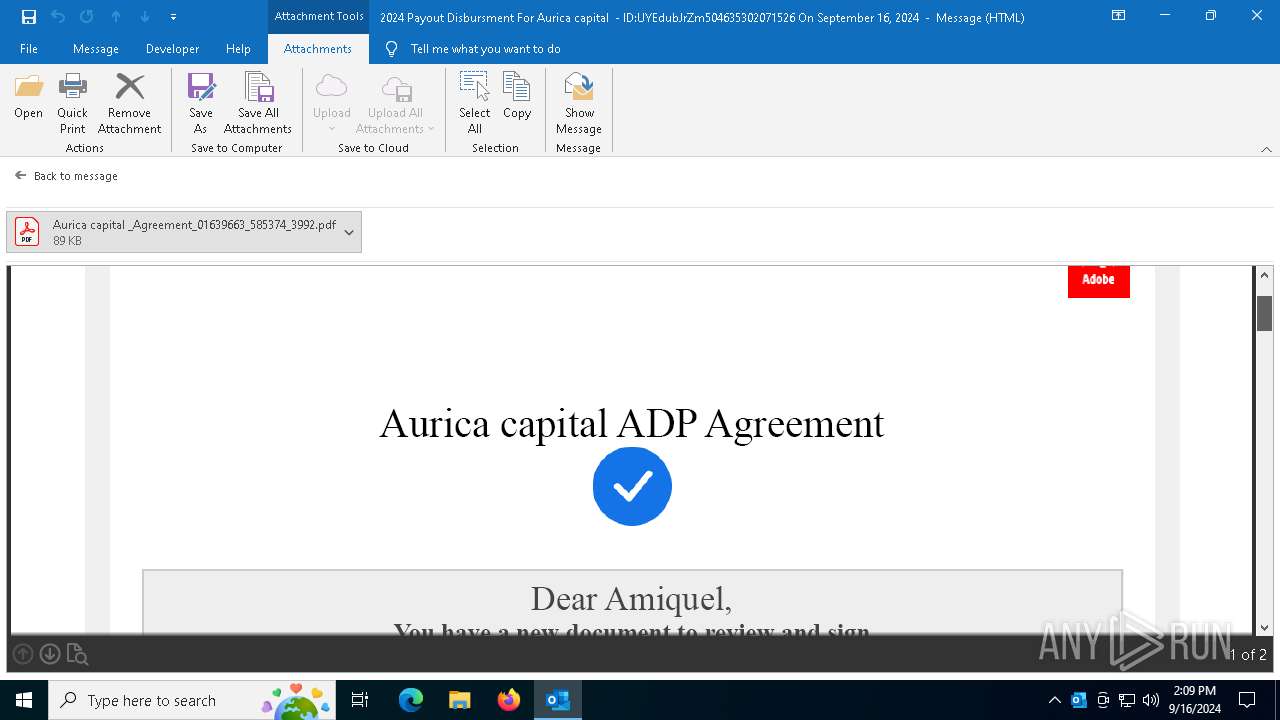
Task: Open Windows Start menu
Action: tap(24, 700)
